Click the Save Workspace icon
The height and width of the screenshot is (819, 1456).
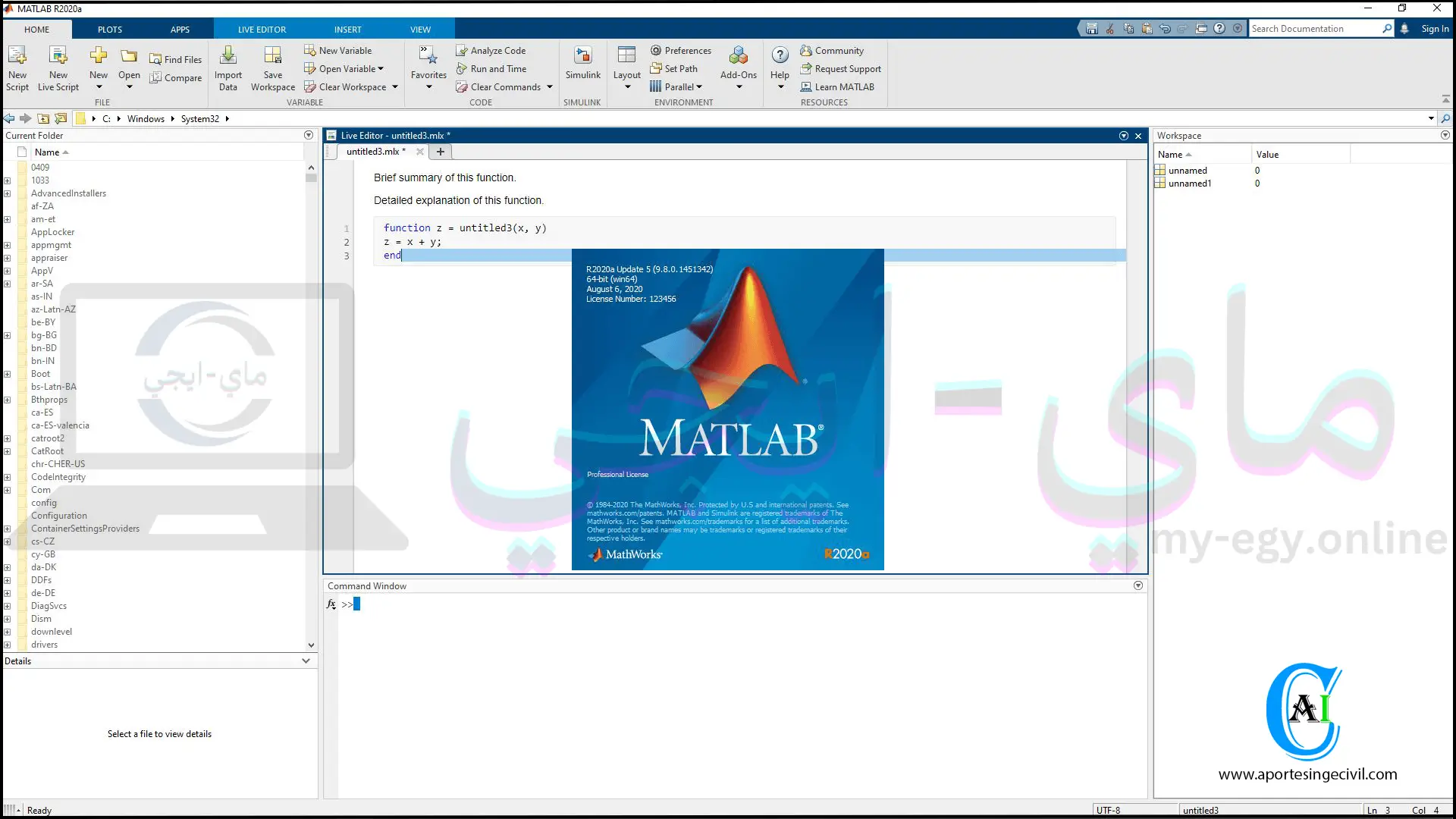tap(273, 68)
